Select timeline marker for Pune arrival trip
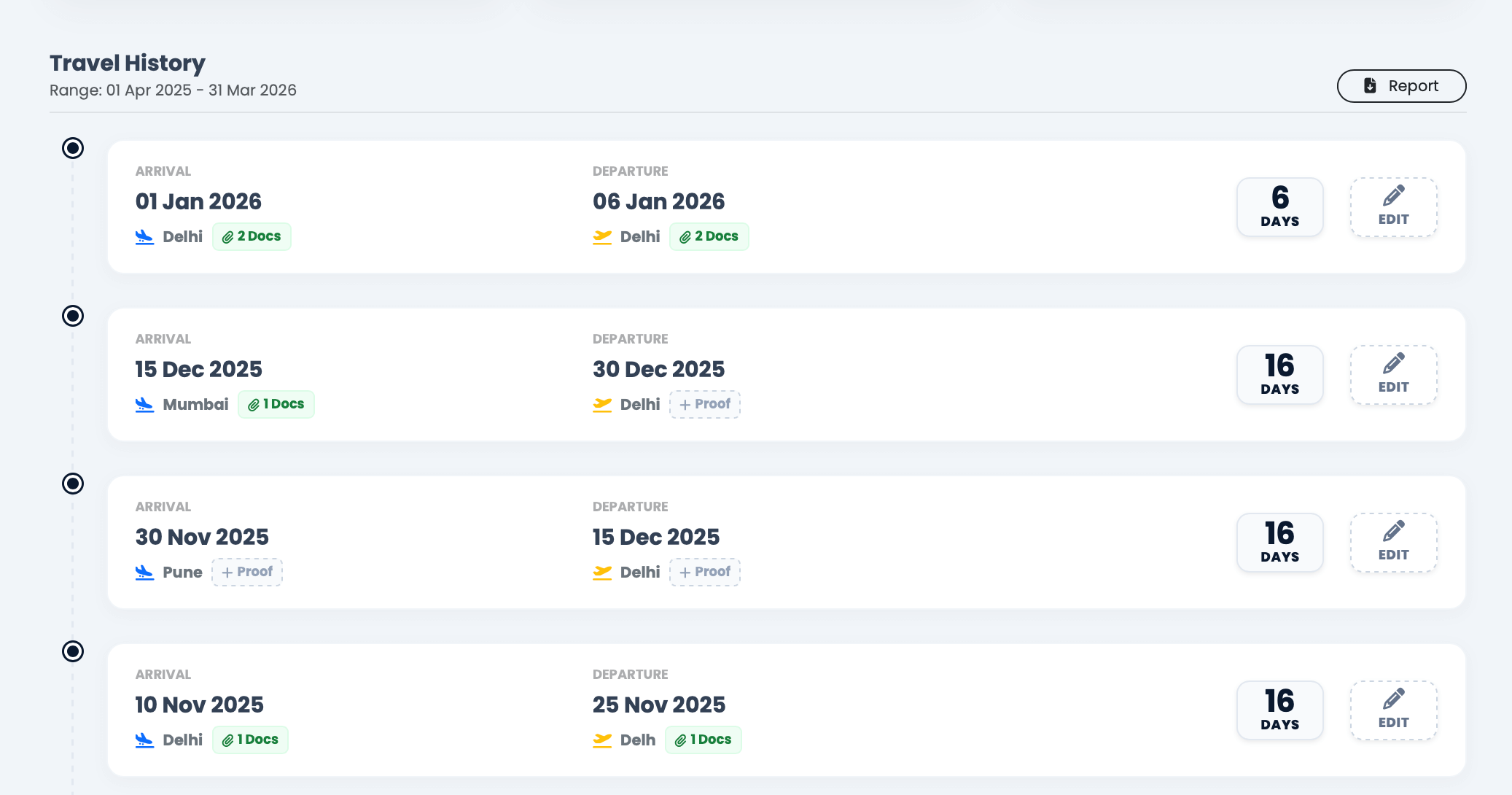 point(73,484)
